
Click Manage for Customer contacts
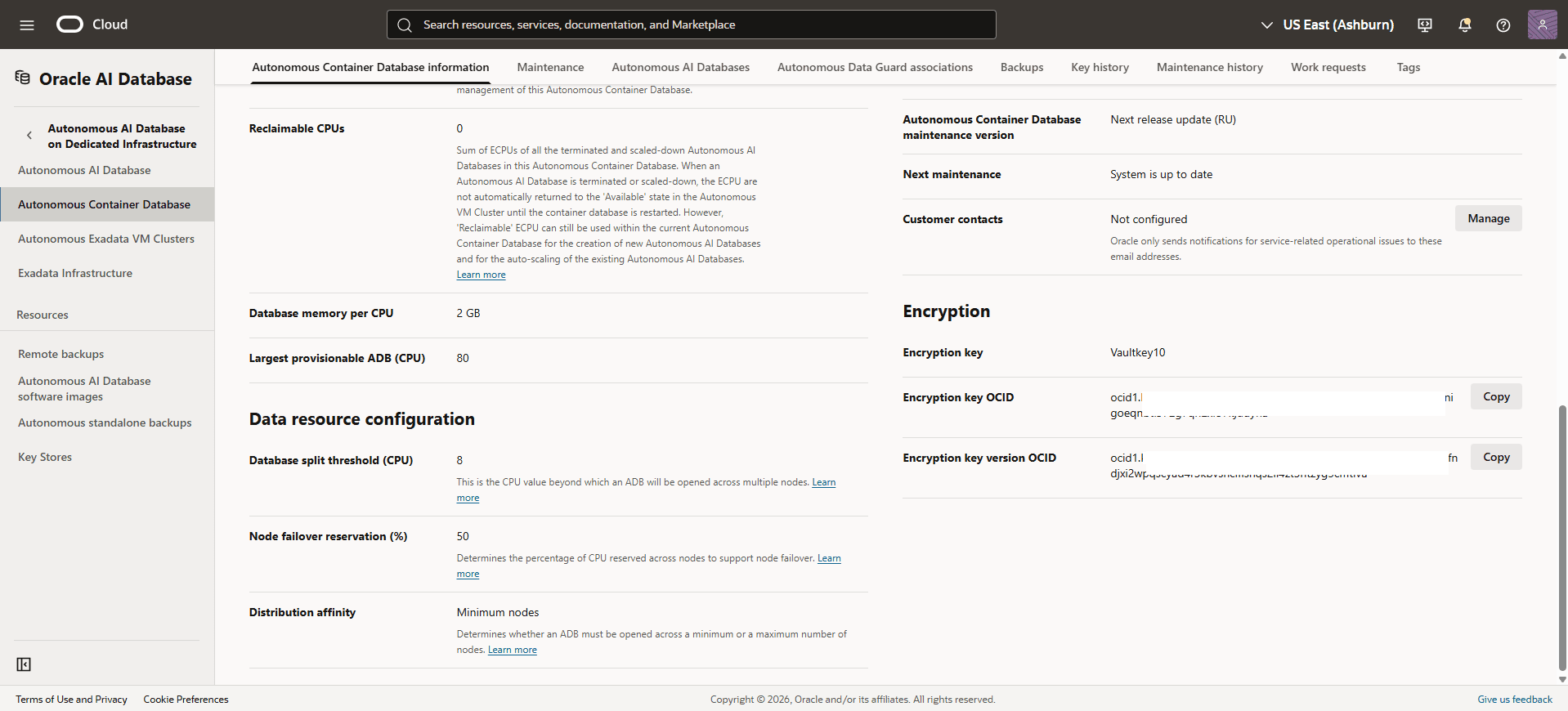[x=1488, y=218]
